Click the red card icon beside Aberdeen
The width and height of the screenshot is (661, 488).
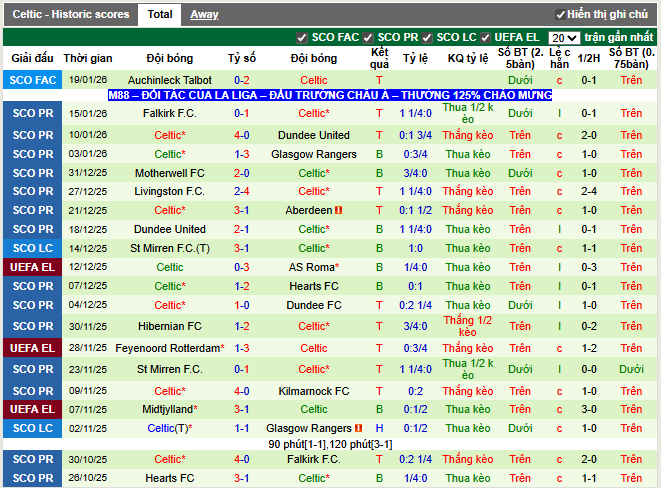(x=339, y=210)
